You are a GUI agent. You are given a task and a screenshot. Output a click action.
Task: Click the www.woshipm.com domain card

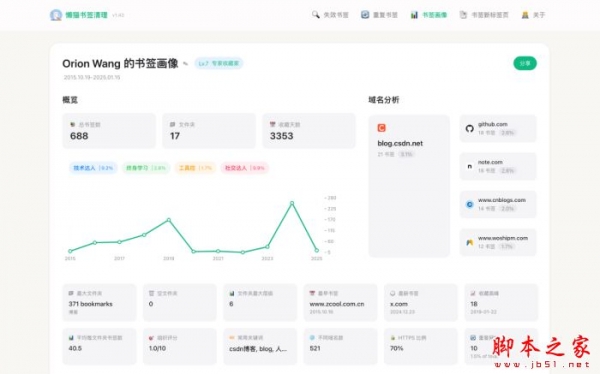498,242
